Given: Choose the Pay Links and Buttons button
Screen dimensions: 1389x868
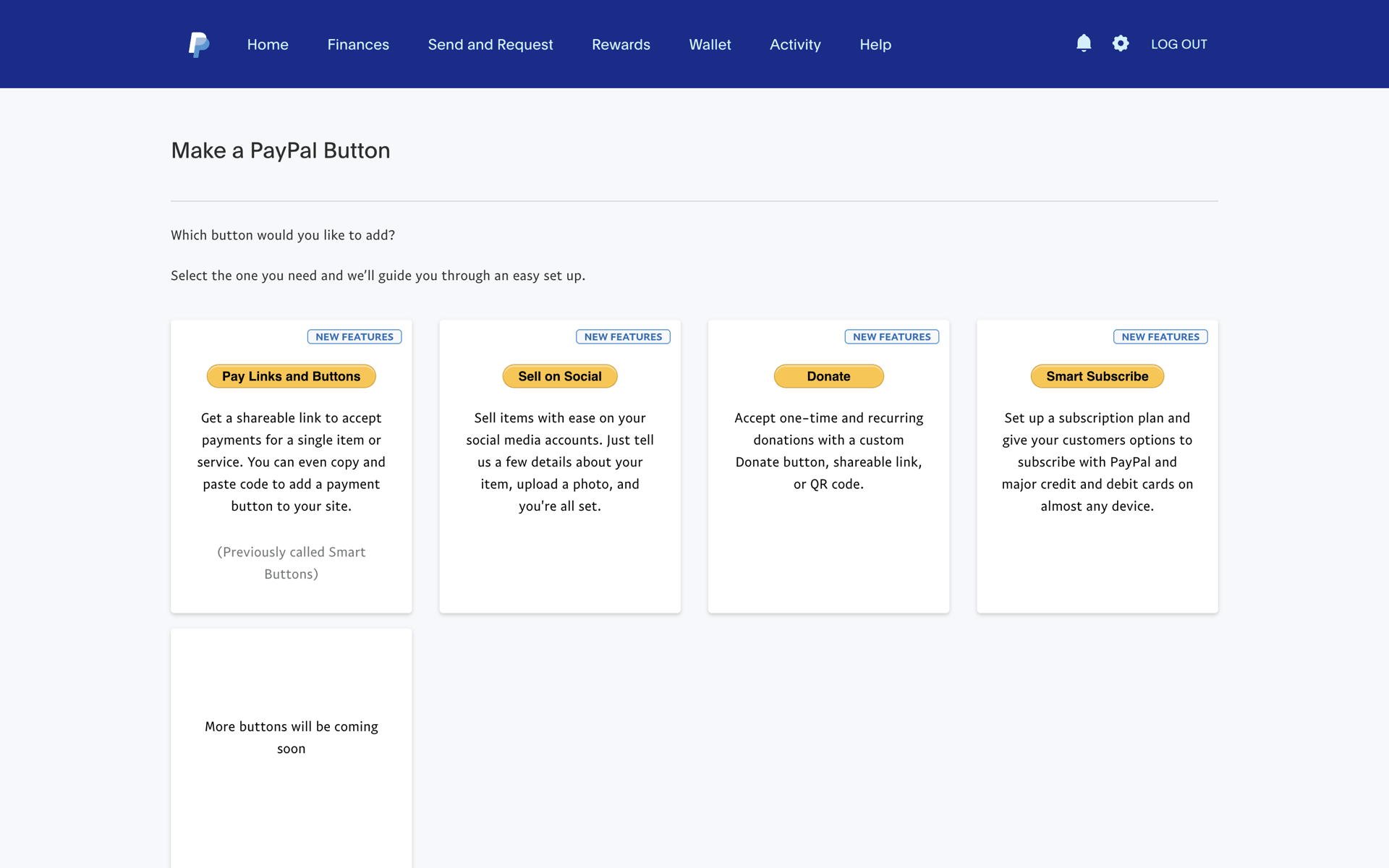Looking at the screenshot, I should point(291,376).
